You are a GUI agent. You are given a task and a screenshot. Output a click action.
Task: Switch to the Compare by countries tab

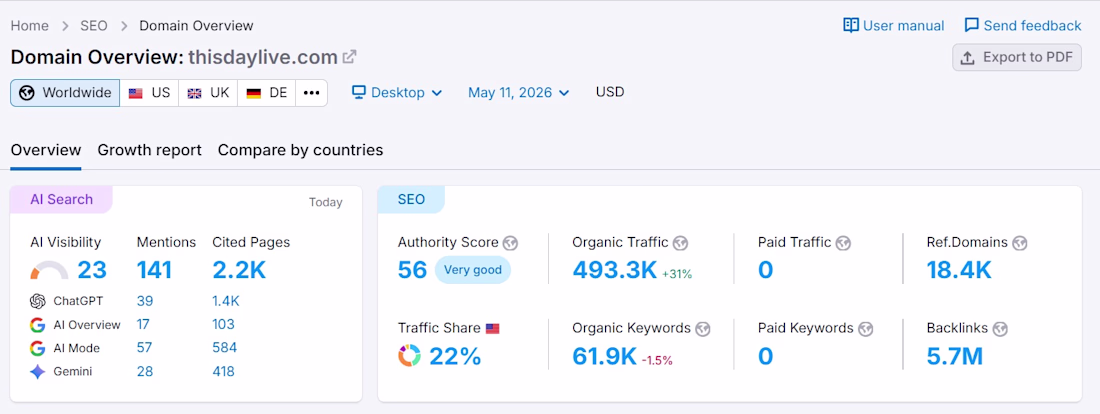point(300,150)
